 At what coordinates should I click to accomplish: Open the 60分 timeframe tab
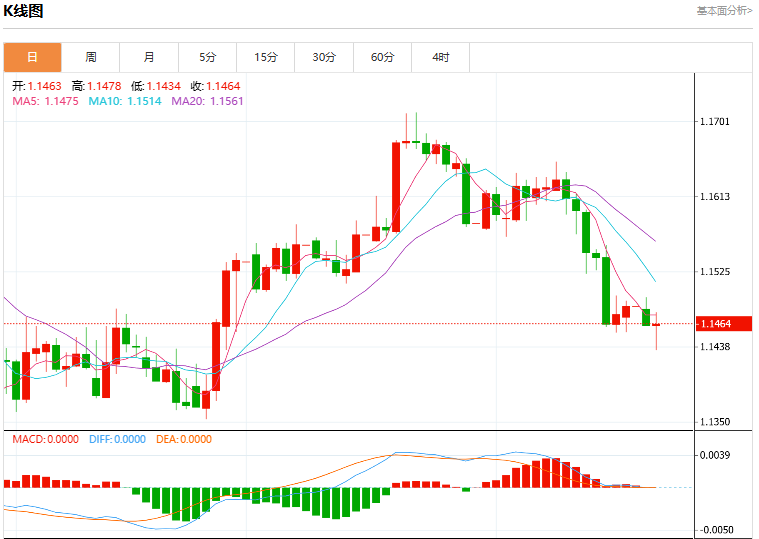(x=382, y=57)
